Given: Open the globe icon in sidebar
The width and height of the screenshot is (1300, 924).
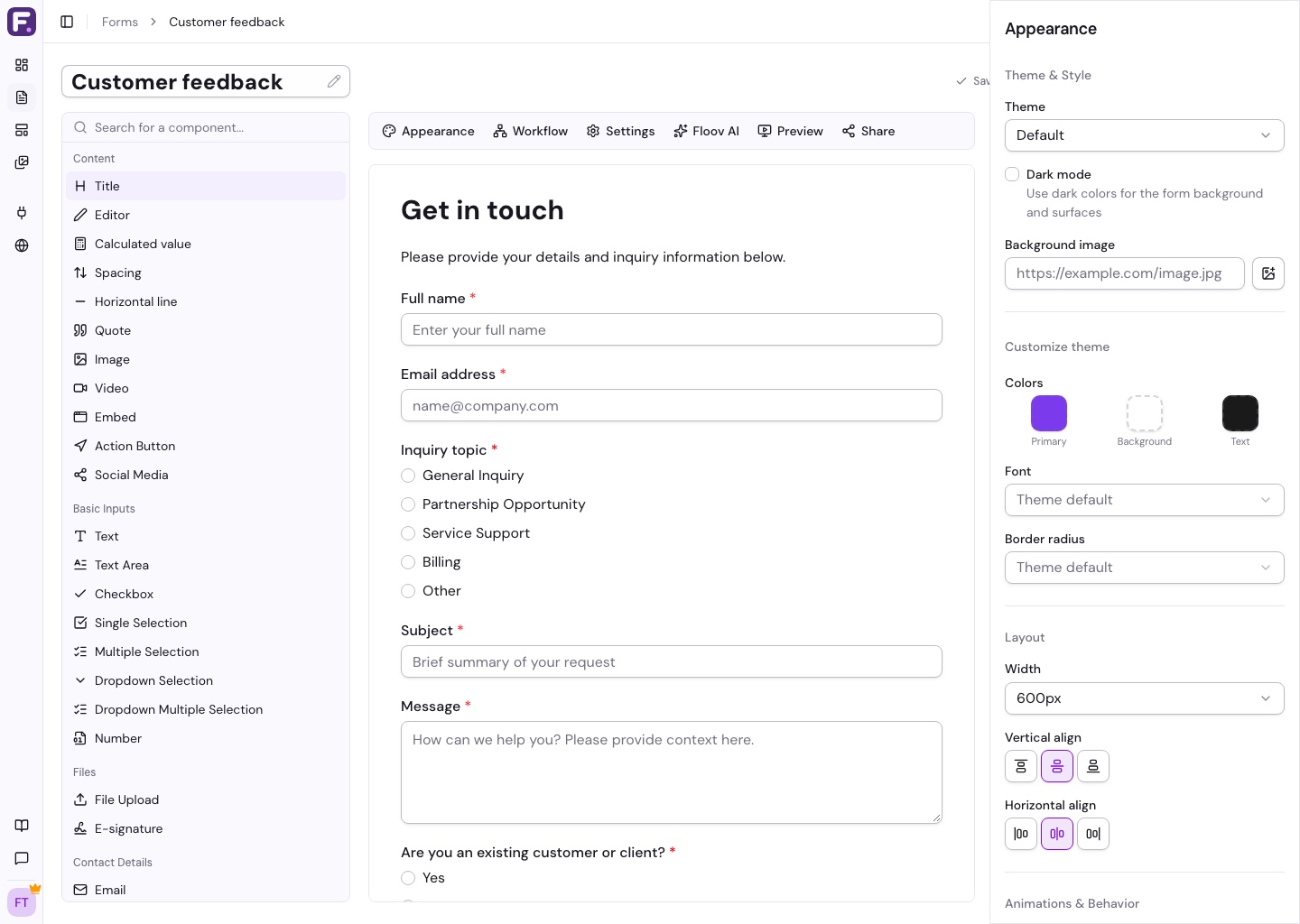Looking at the screenshot, I should click(x=22, y=245).
